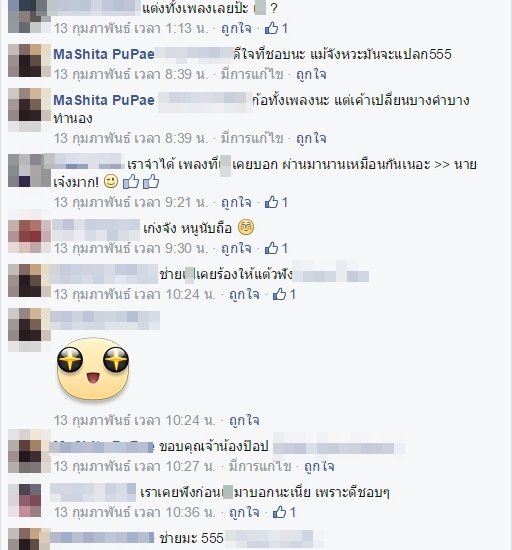Open second MaShita PuPae profile name

[x=104, y=100]
